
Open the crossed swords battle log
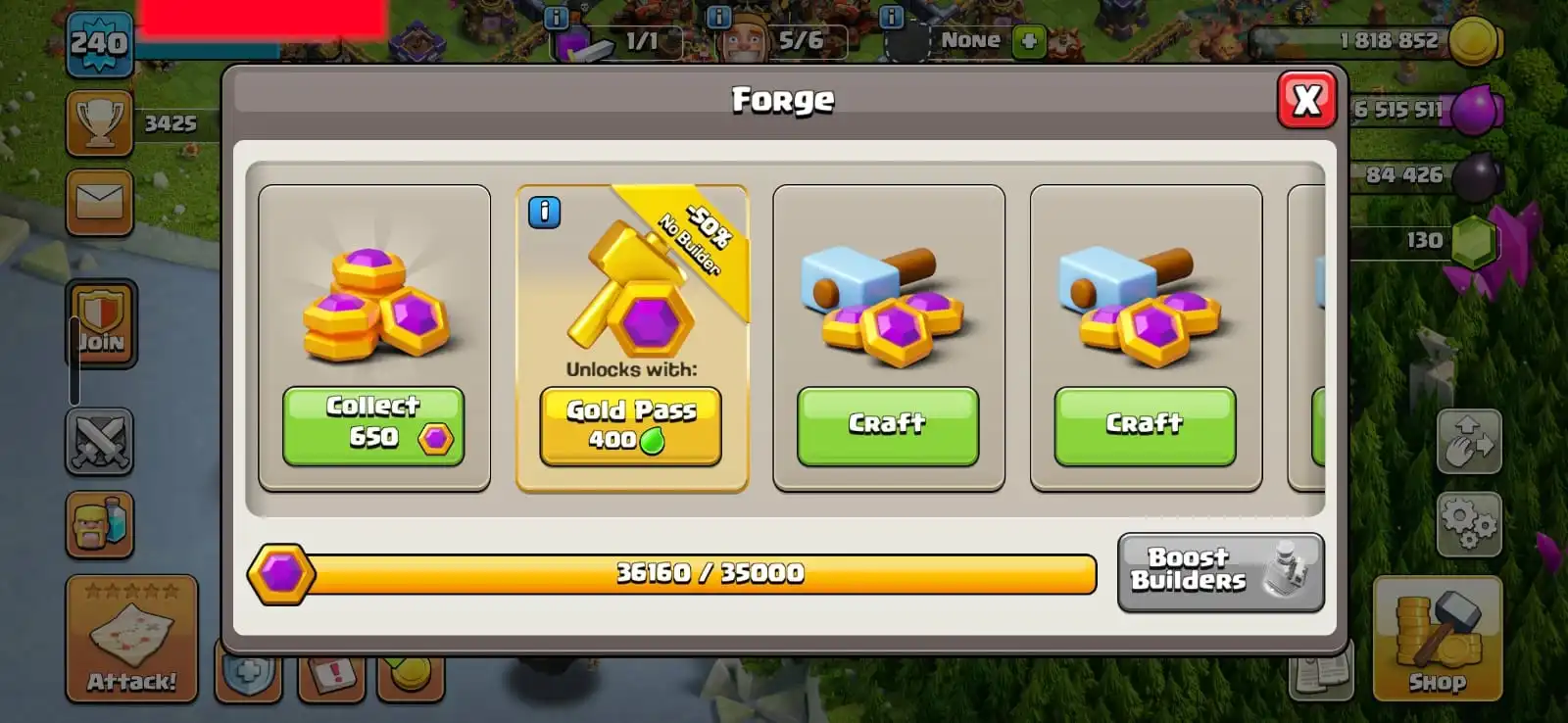click(100, 442)
